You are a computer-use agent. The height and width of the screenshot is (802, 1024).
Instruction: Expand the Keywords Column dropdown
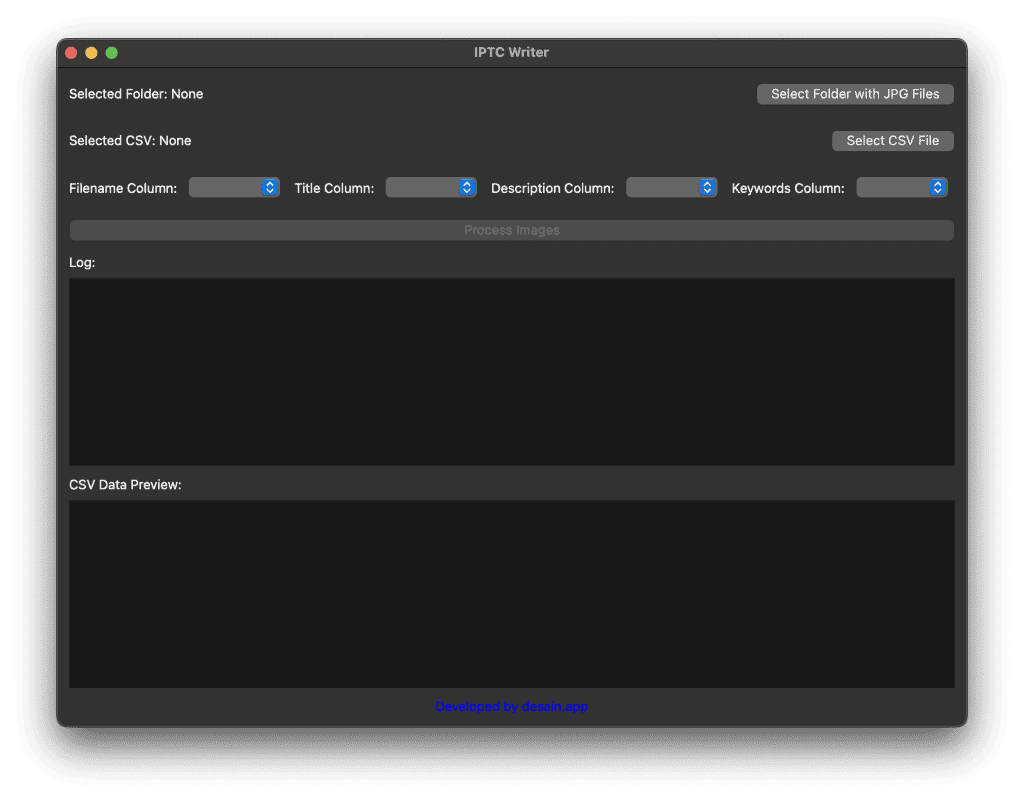[x=901, y=187]
